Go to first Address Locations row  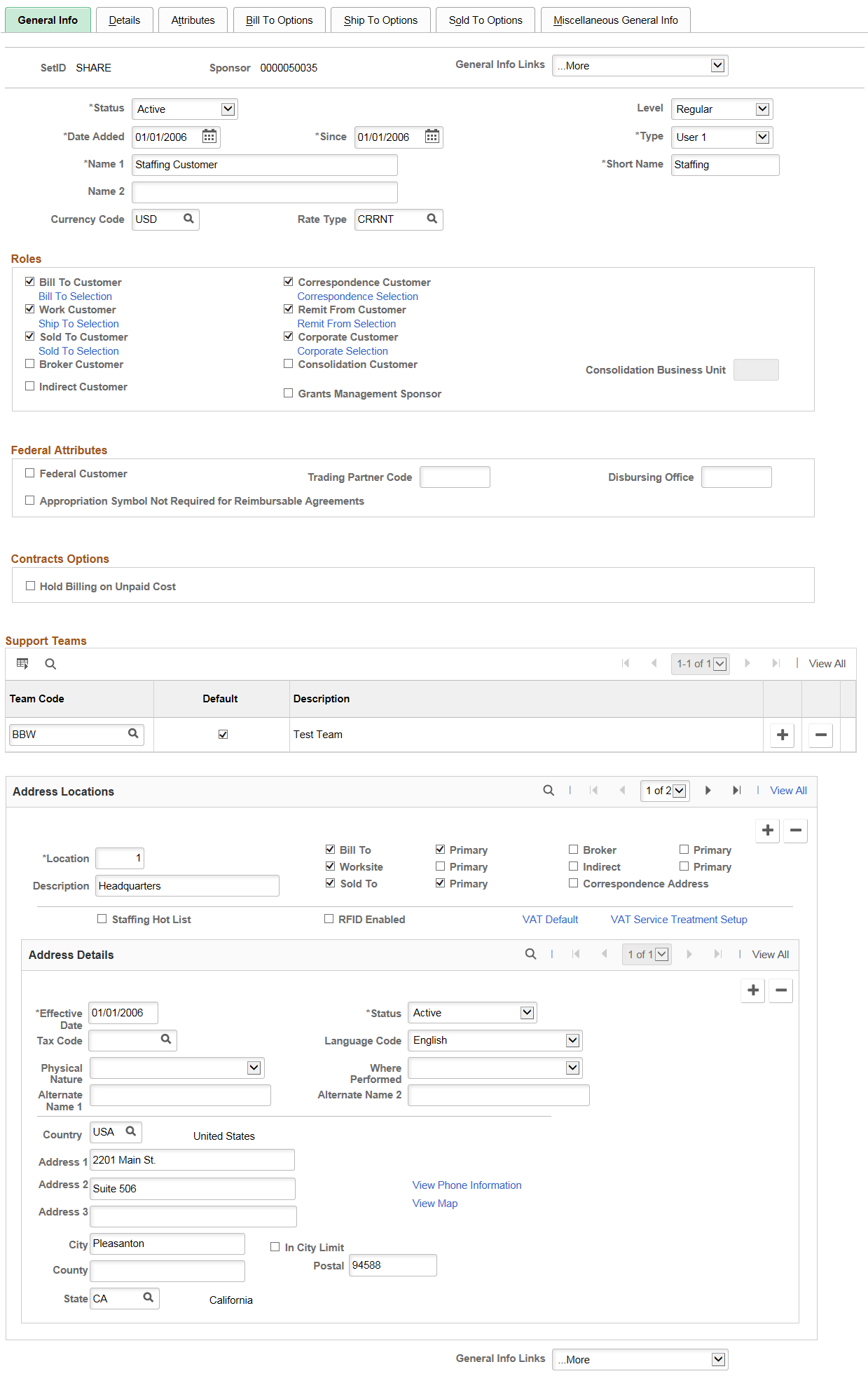coord(593,790)
